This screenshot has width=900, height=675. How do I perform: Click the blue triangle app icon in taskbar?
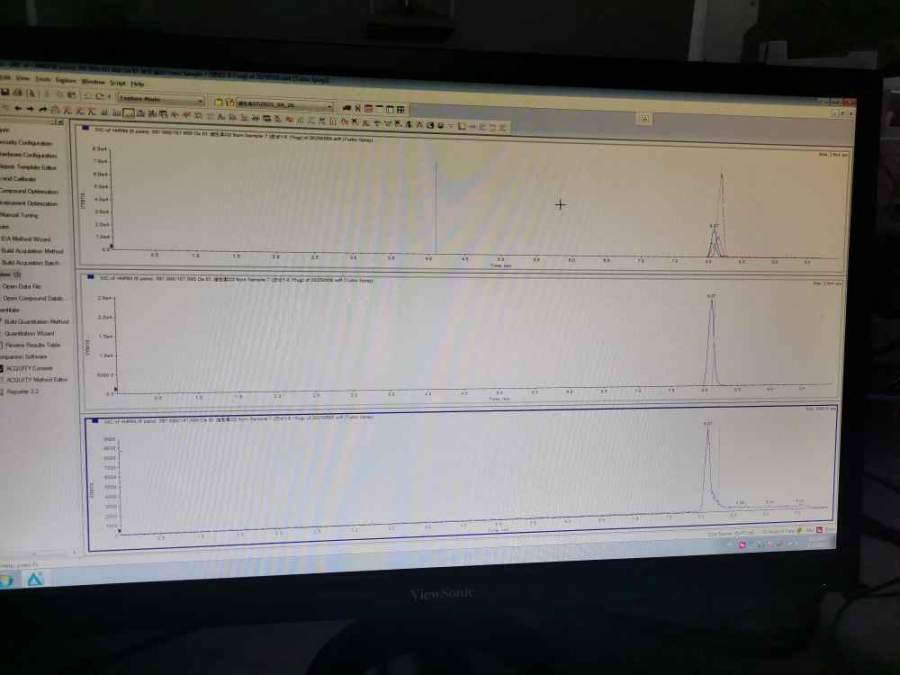(34, 579)
